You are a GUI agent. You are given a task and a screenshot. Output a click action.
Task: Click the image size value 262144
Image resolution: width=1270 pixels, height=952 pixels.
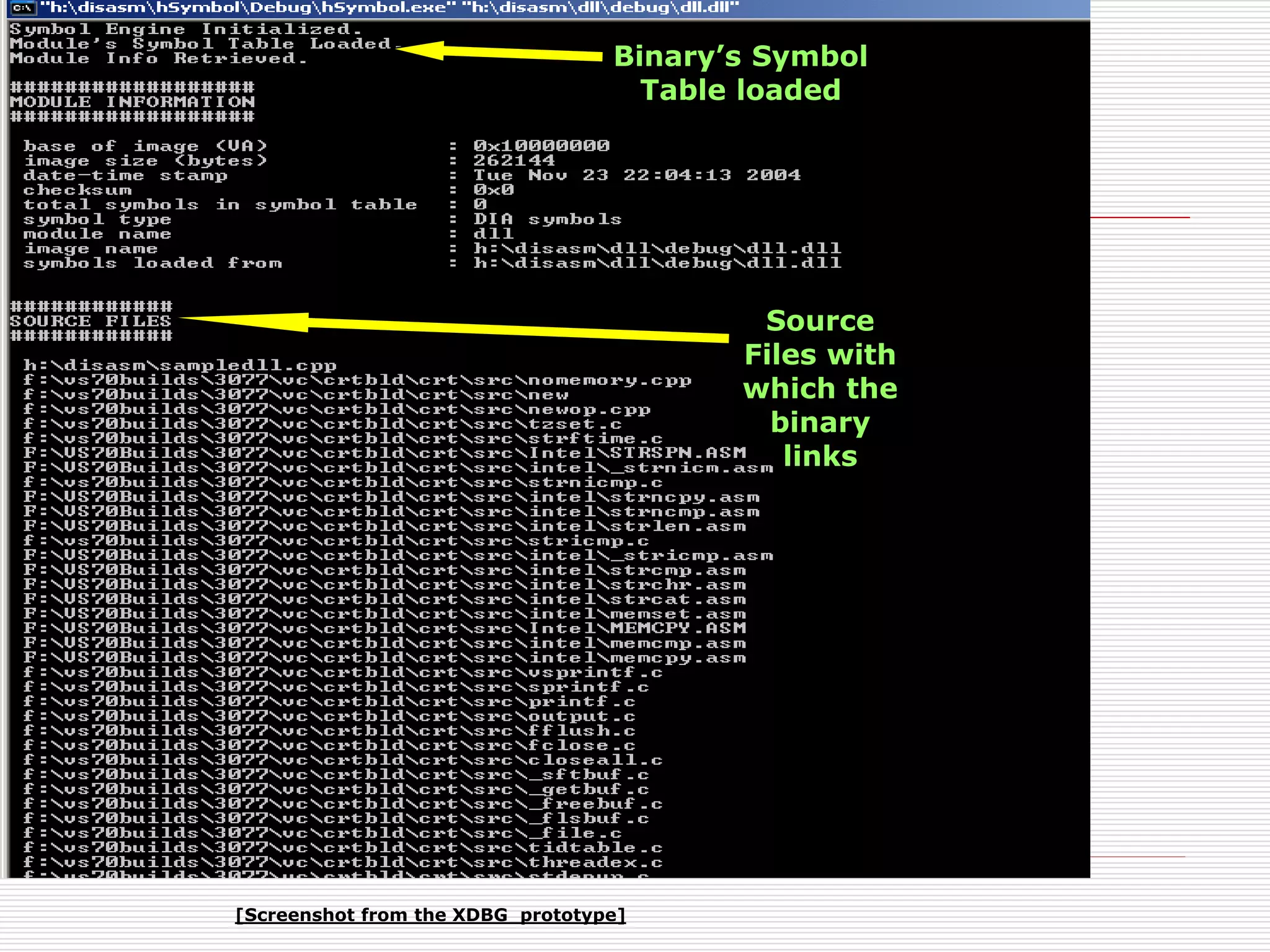[514, 161]
